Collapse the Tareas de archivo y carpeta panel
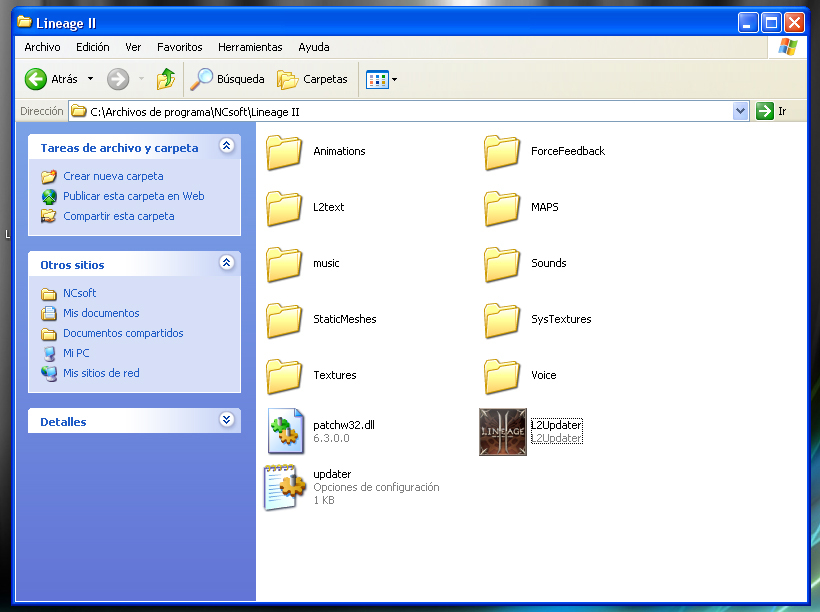The image size is (820, 612). (226, 146)
